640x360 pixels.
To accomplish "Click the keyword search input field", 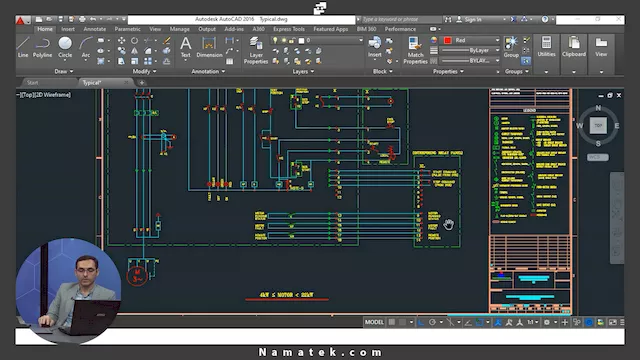I will [401, 19].
